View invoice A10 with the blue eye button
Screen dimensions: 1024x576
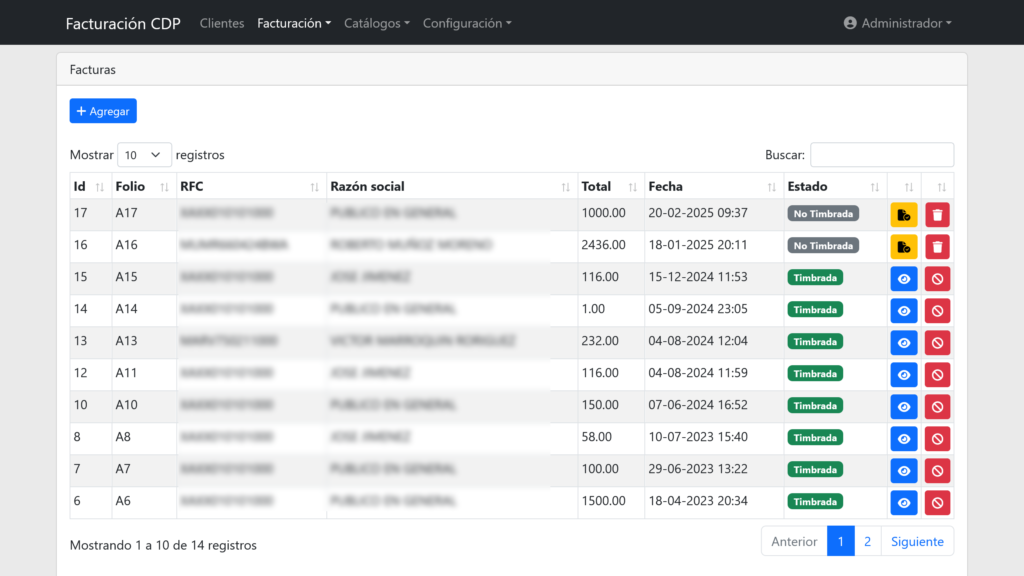point(903,407)
